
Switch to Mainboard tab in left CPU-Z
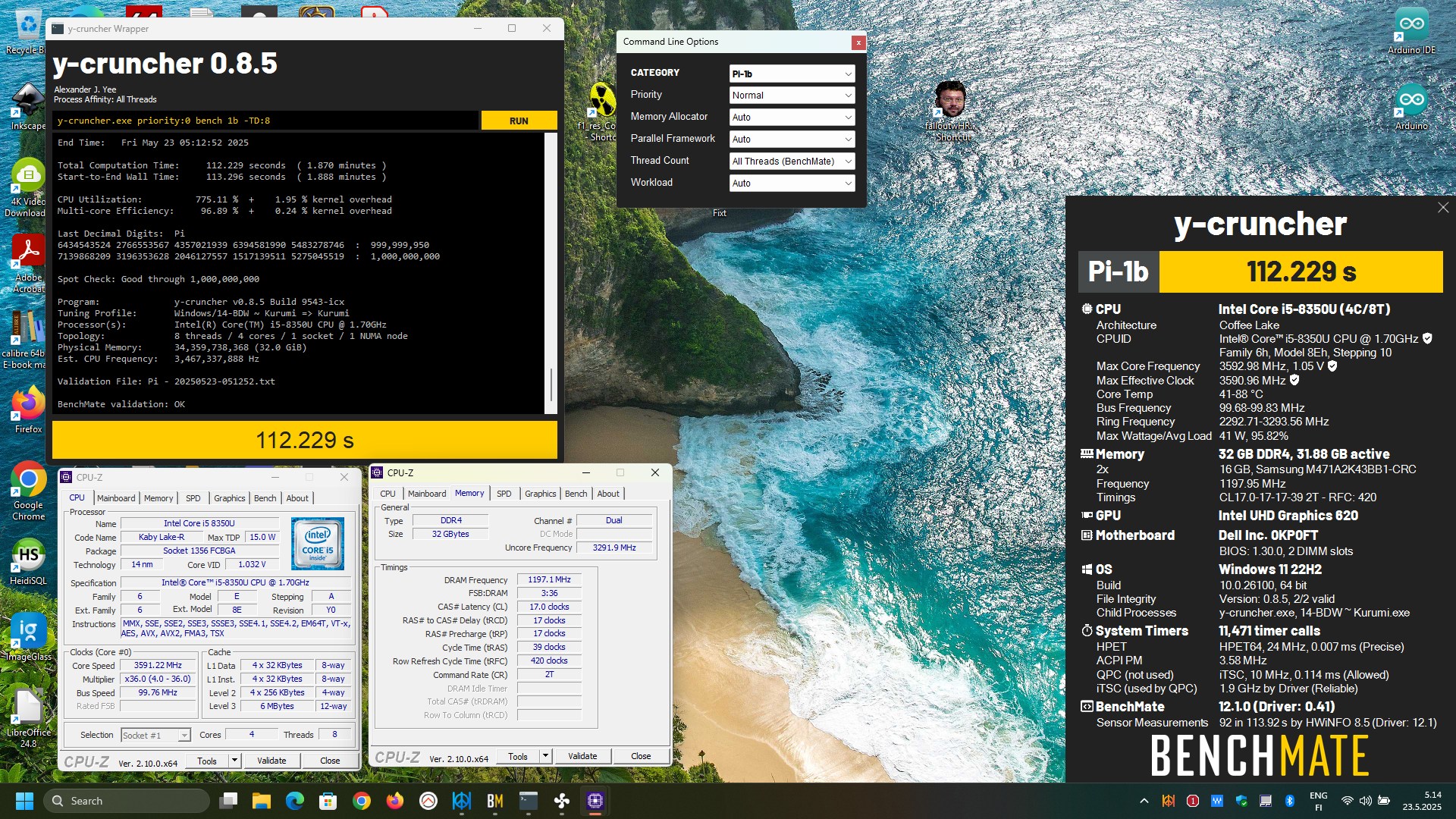pyautogui.click(x=116, y=498)
